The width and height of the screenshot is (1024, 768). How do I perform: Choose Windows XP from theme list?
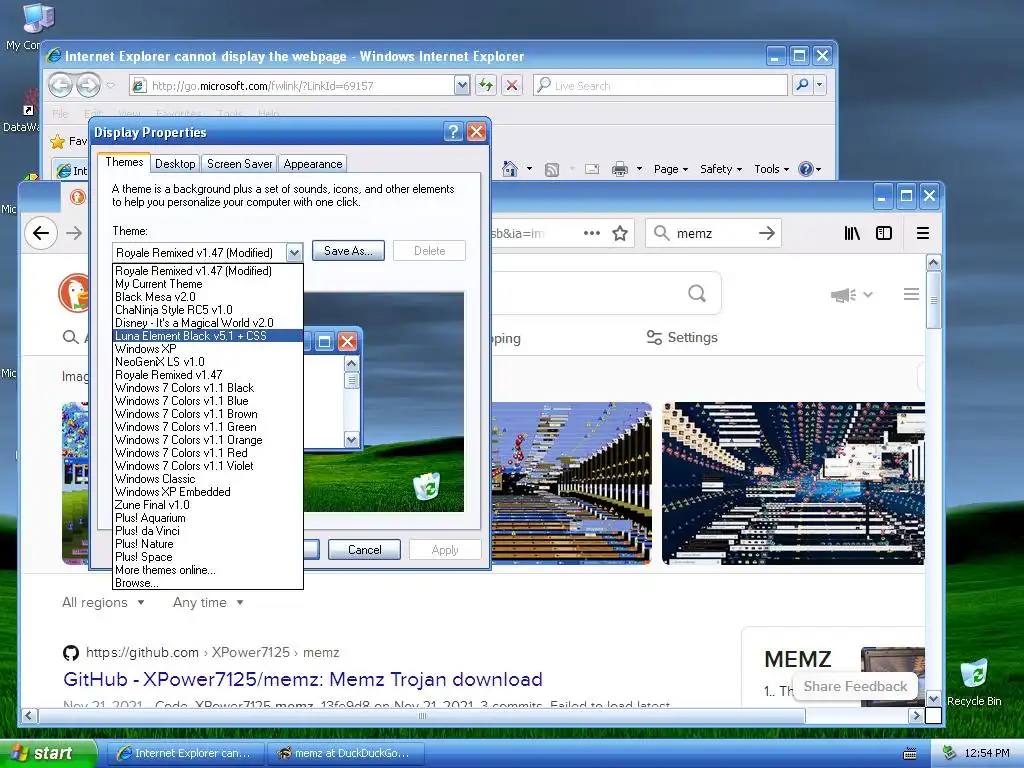pyautogui.click(x=208, y=349)
